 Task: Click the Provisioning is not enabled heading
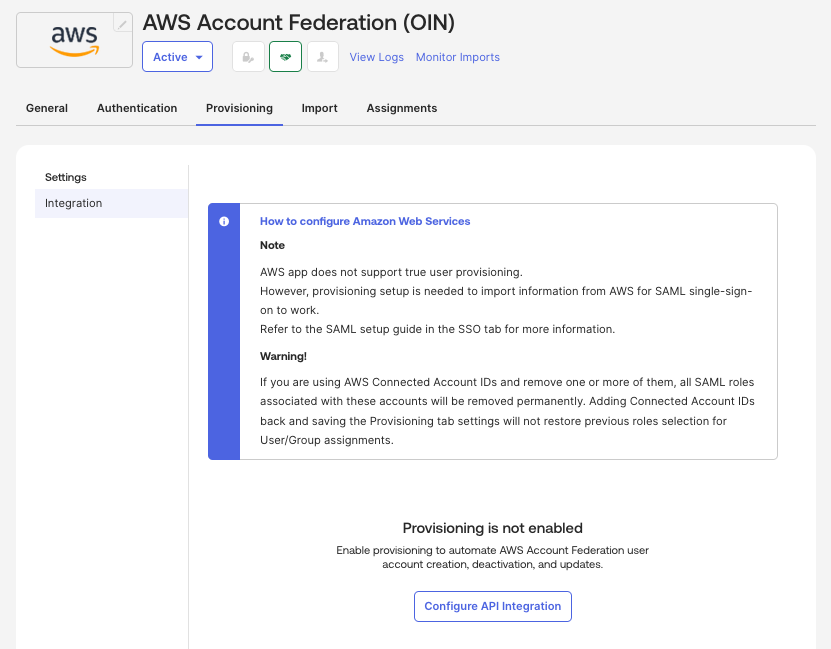click(492, 528)
